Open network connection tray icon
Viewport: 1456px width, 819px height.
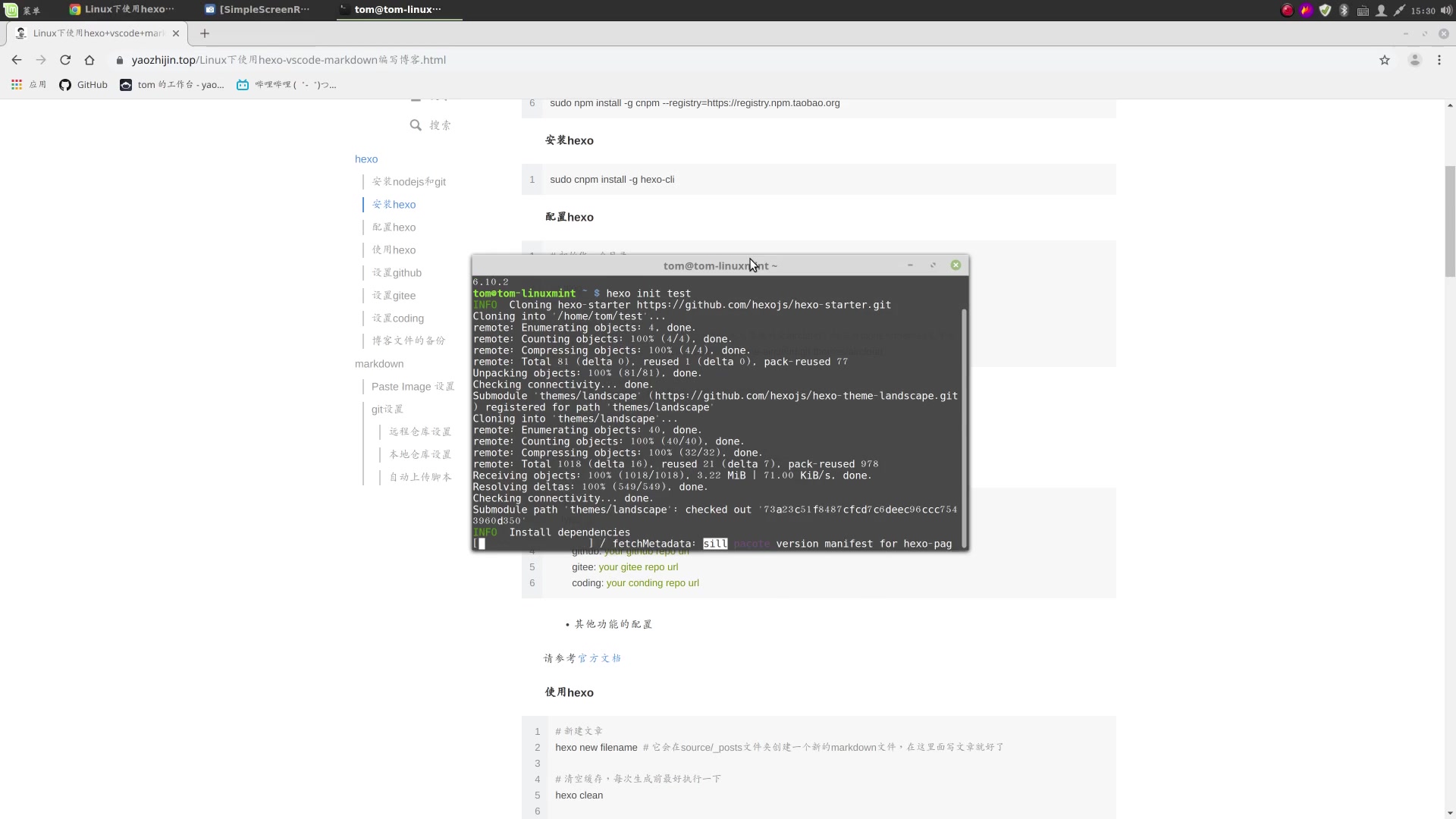tap(1399, 10)
